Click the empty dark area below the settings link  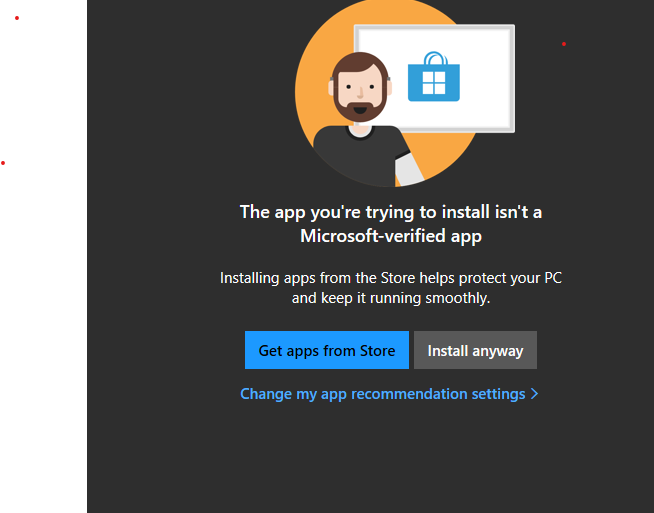(391, 459)
